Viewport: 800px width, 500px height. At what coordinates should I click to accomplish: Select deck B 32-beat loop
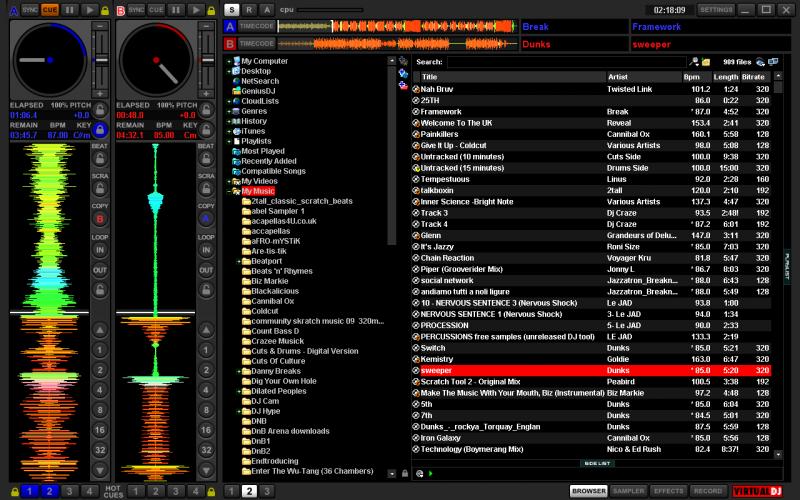point(206,450)
